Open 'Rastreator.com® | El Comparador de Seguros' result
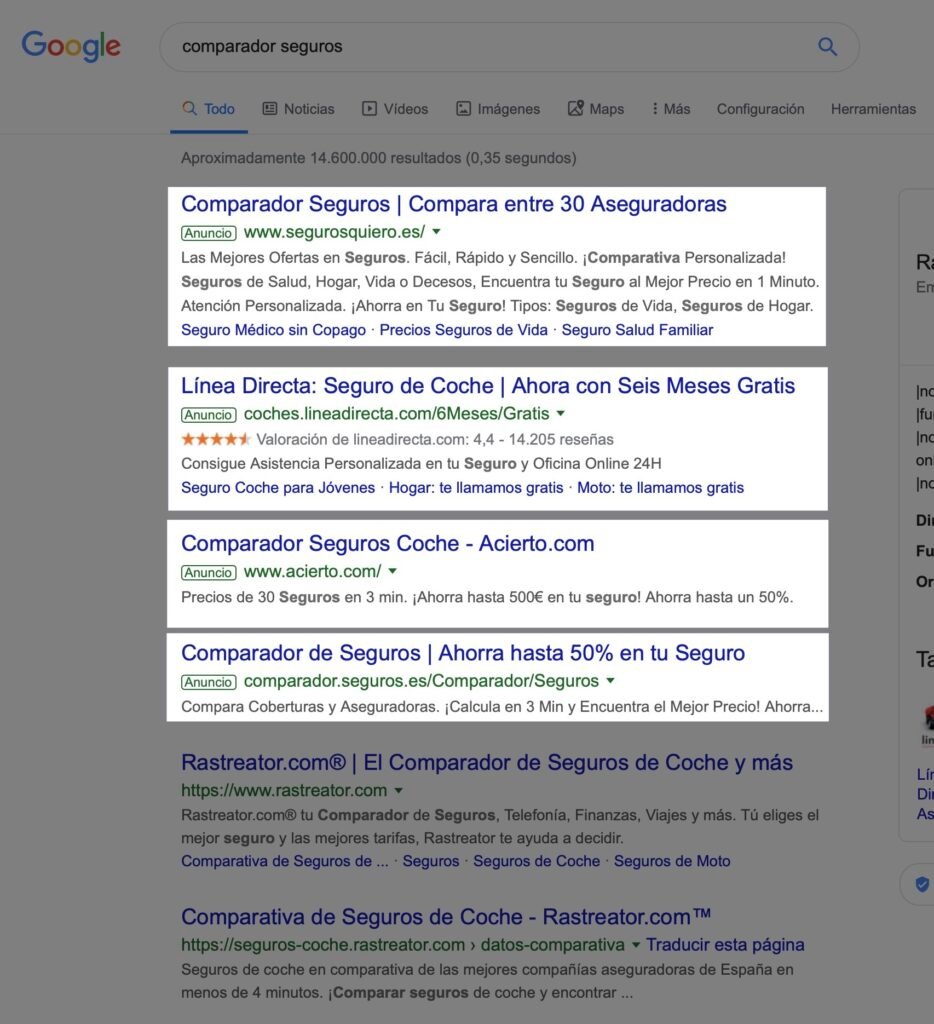Viewport: 934px width, 1024px height. tap(487, 763)
